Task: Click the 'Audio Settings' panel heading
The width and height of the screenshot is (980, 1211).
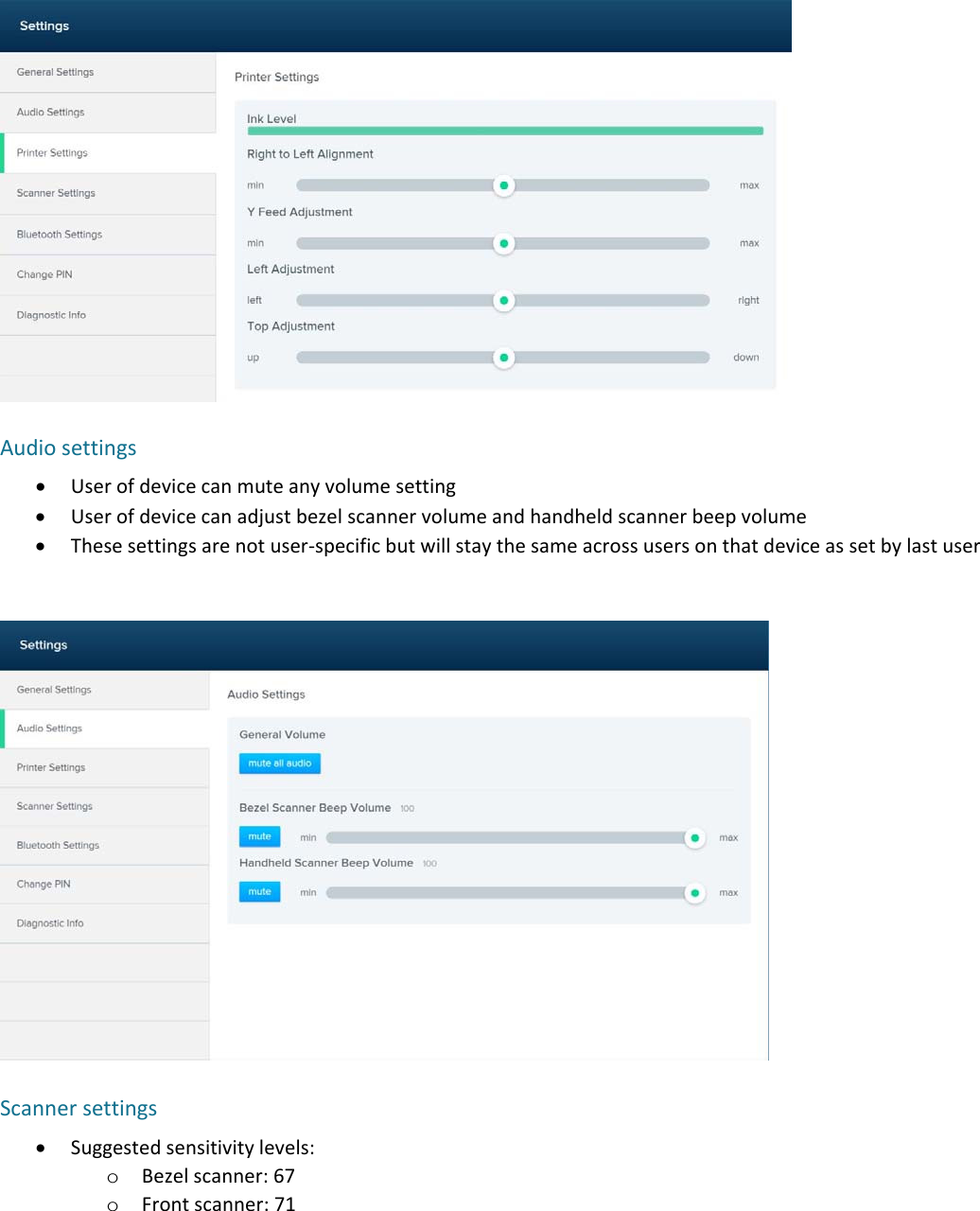Action: coord(267,694)
